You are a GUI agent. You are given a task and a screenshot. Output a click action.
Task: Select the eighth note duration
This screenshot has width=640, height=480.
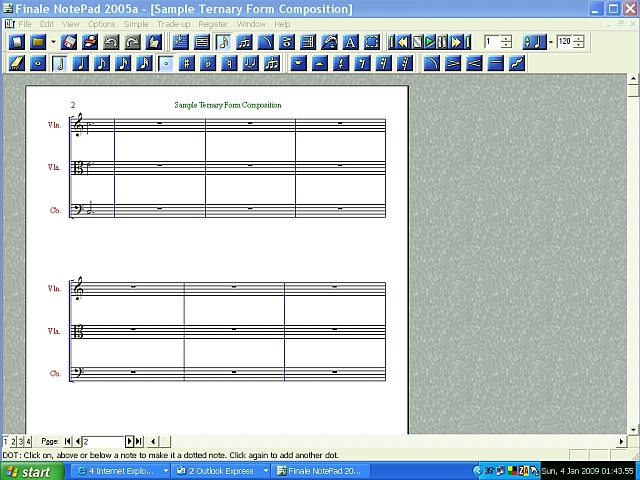(x=102, y=64)
